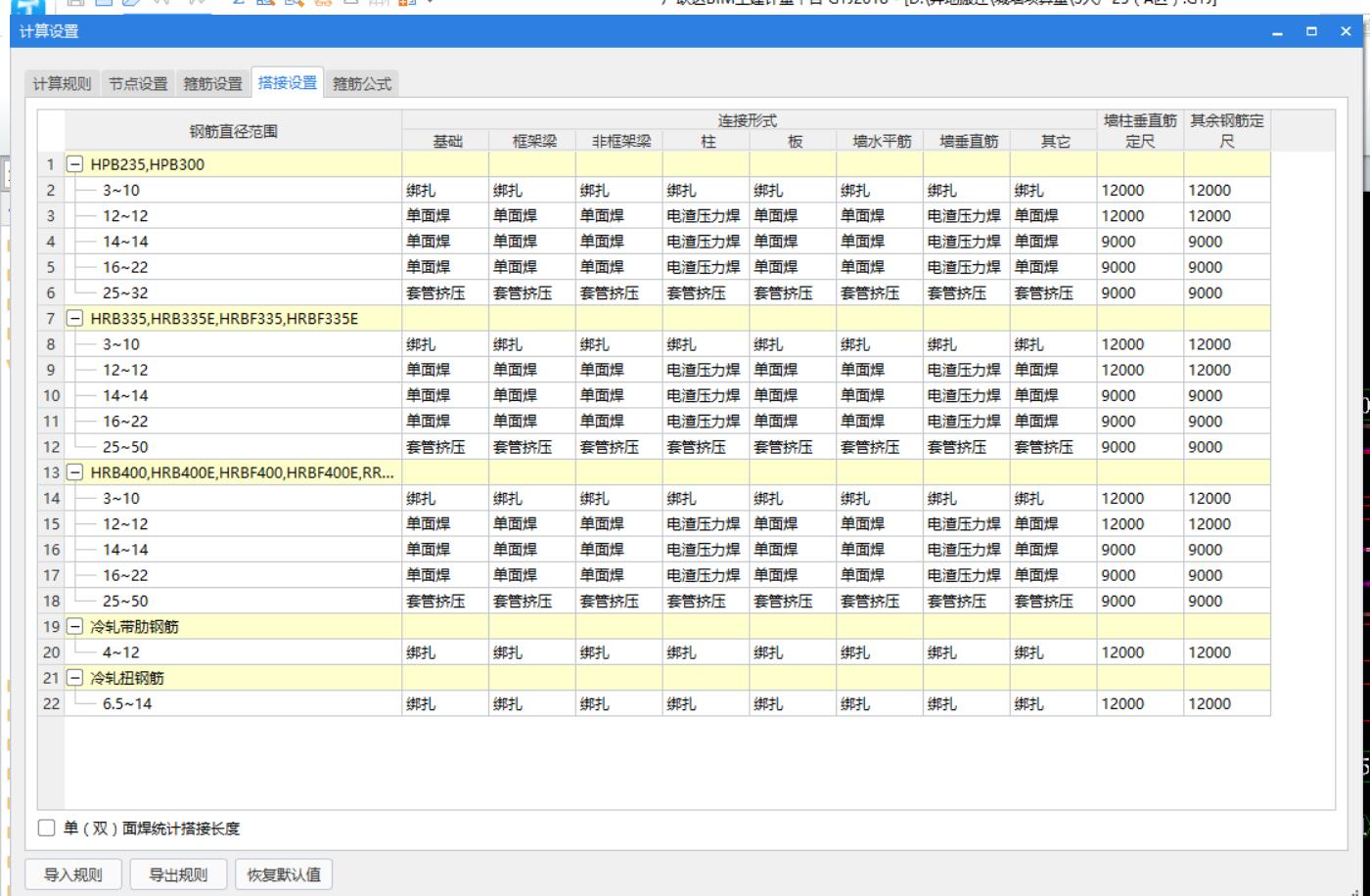Click the 其它 column header

(1054, 141)
